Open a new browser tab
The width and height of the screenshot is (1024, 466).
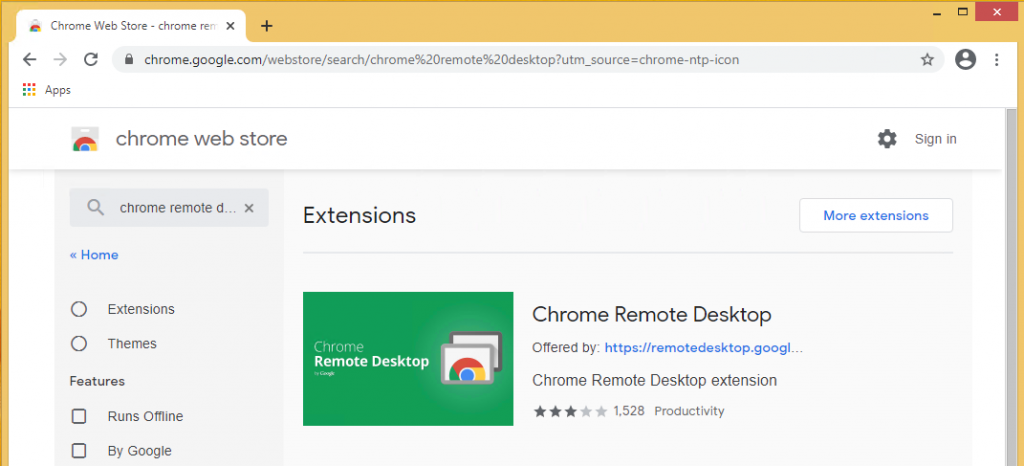pyautogui.click(x=266, y=26)
